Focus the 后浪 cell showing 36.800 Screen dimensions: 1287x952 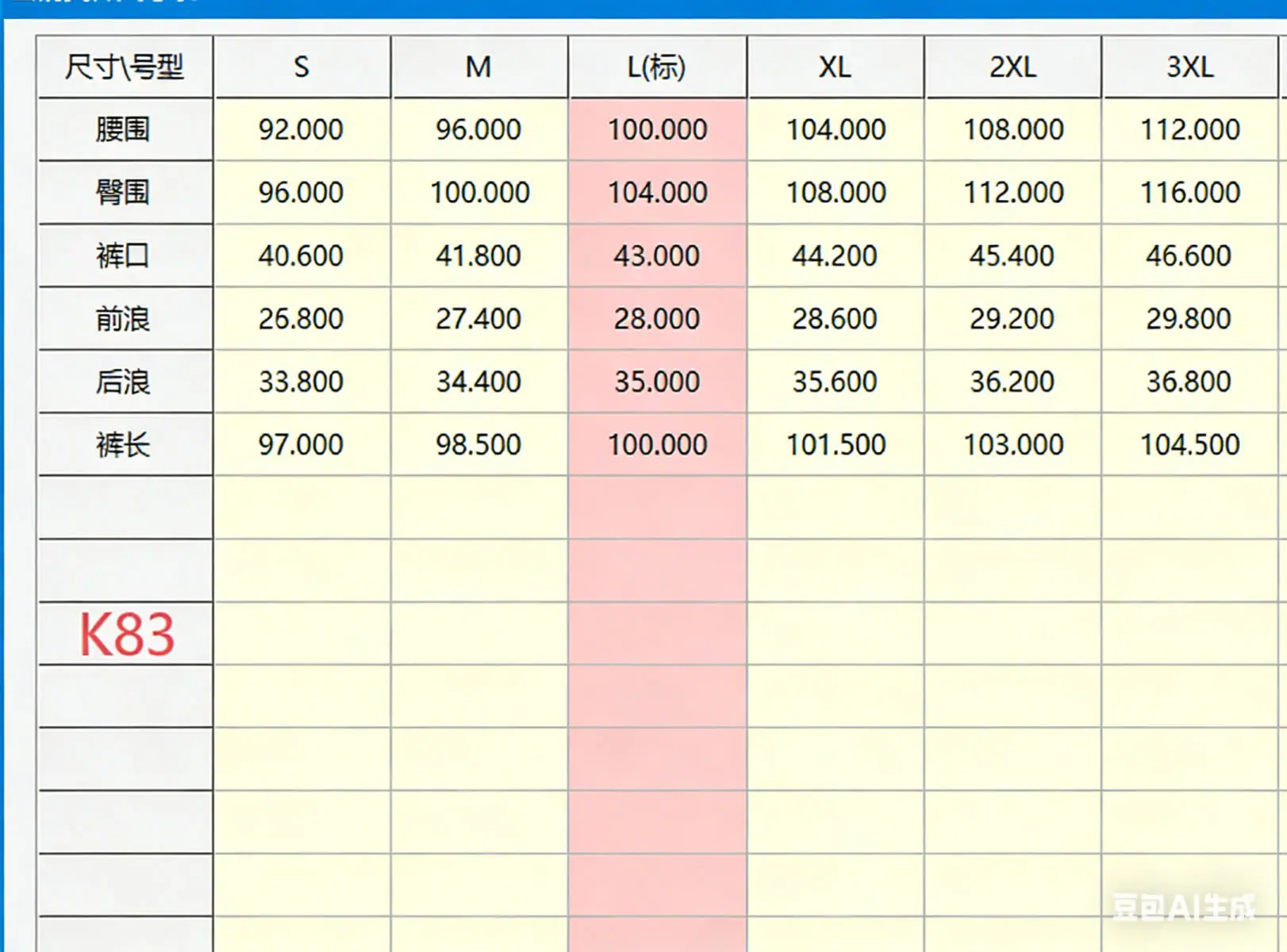tap(1190, 382)
